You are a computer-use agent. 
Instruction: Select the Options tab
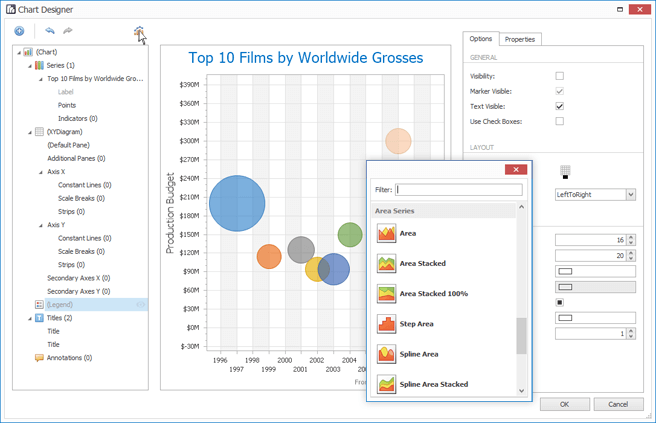pyautogui.click(x=480, y=39)
